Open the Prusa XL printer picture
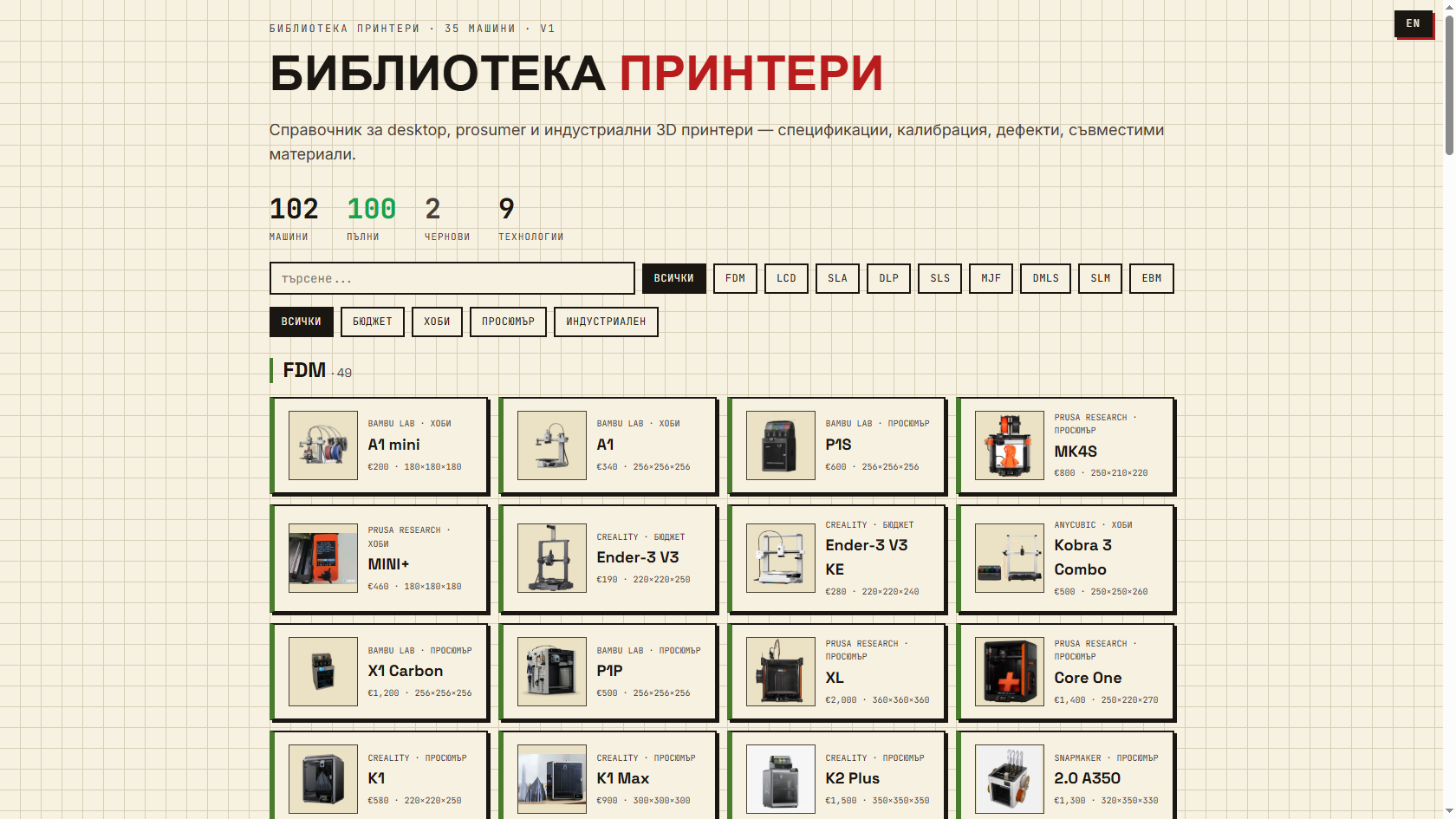The image size is (1456, 819). pos(780,672)
